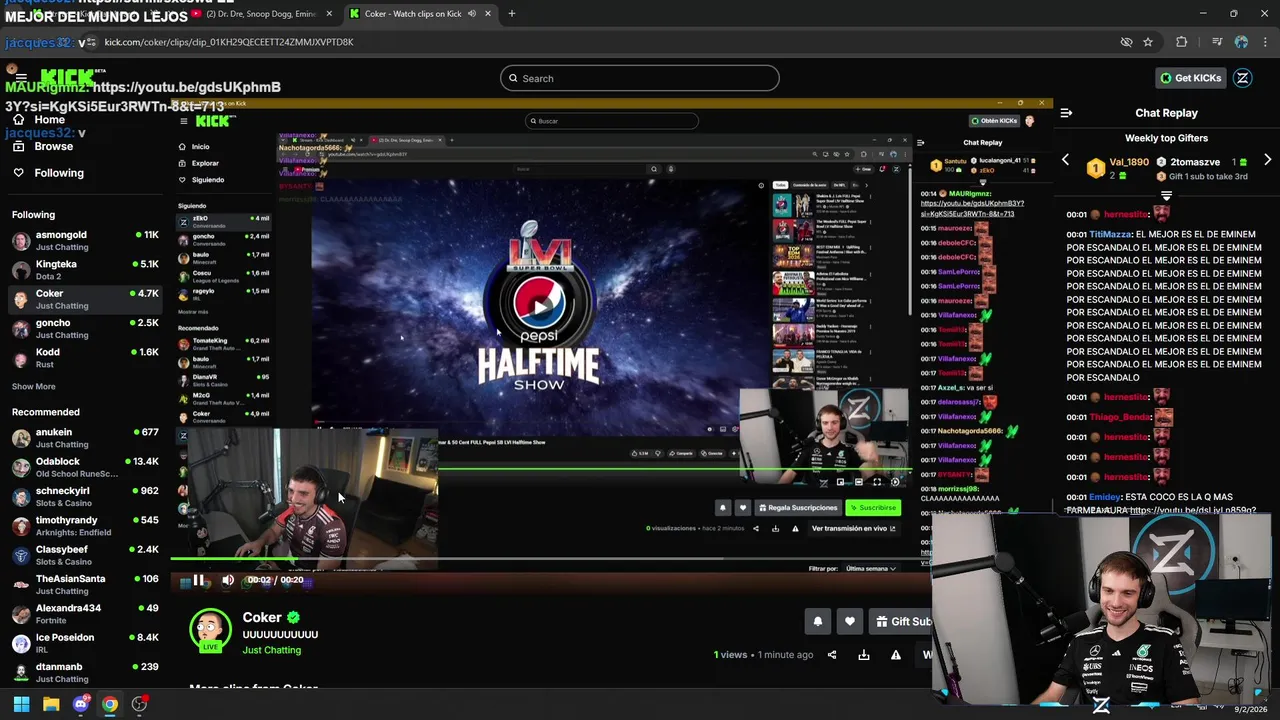Open Odablock recommended channel
1280x720 pixels.
(85, 467)
